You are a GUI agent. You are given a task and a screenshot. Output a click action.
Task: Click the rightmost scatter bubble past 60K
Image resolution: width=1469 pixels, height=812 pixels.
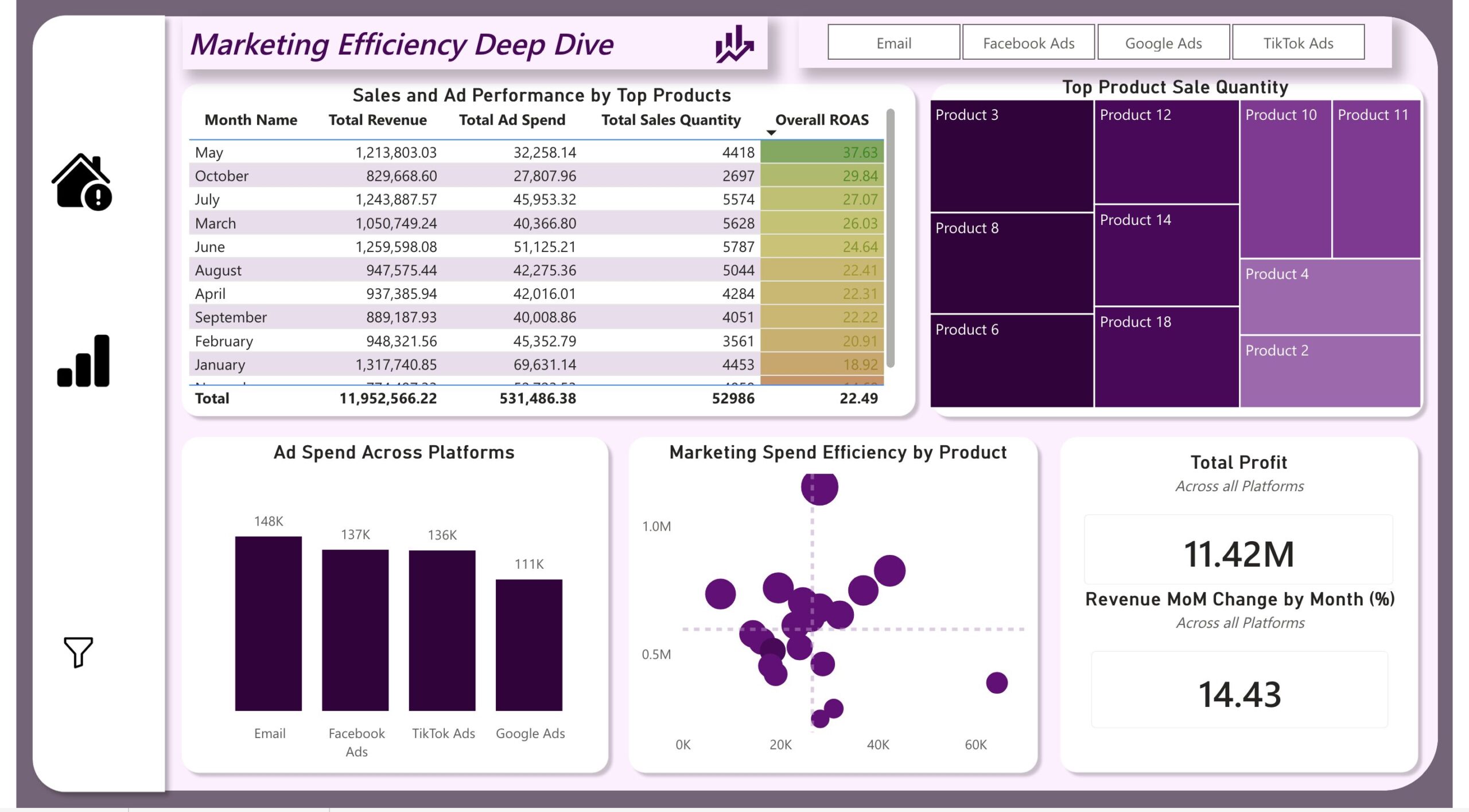997,683
